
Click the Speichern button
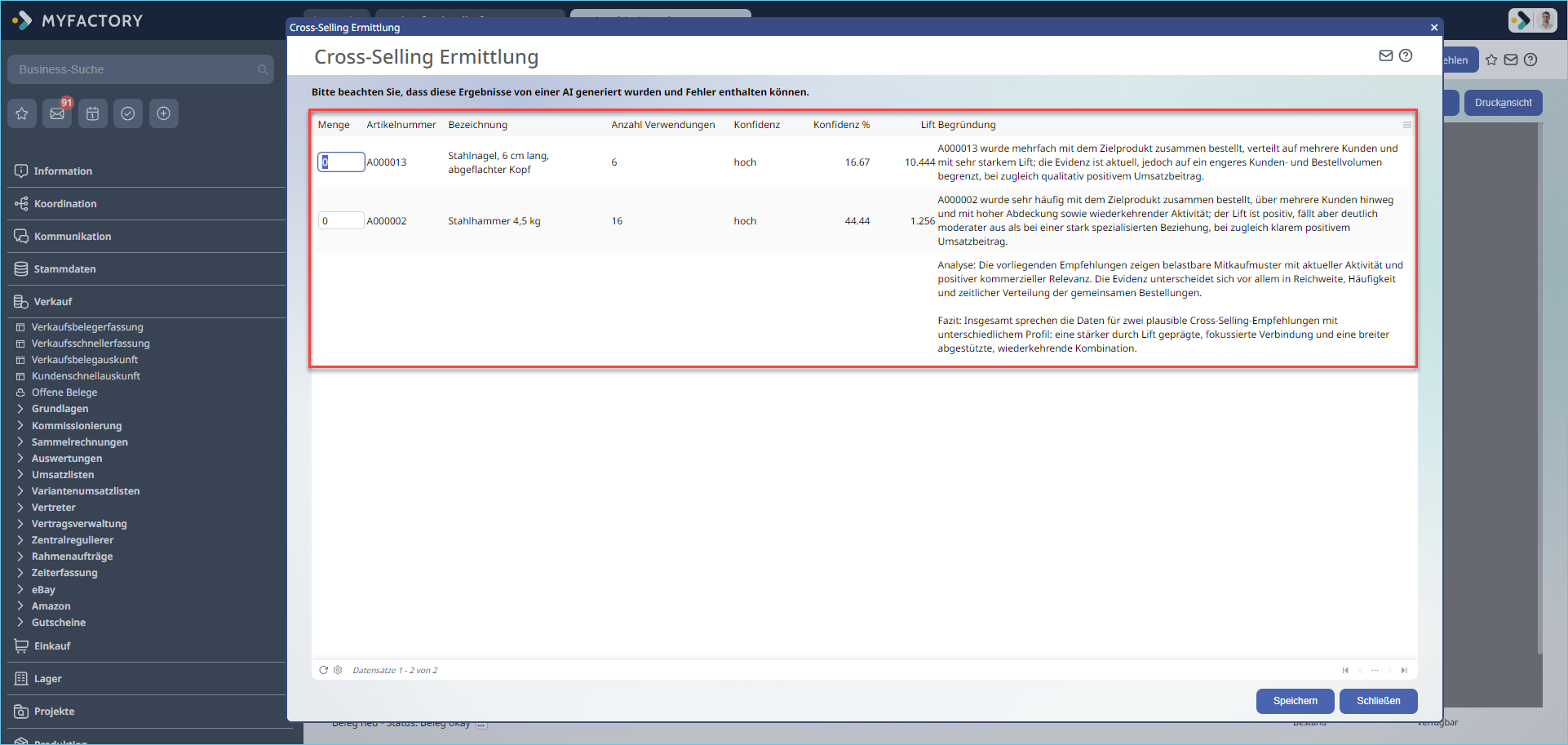pyautogui.click(x=1296, y=701)
